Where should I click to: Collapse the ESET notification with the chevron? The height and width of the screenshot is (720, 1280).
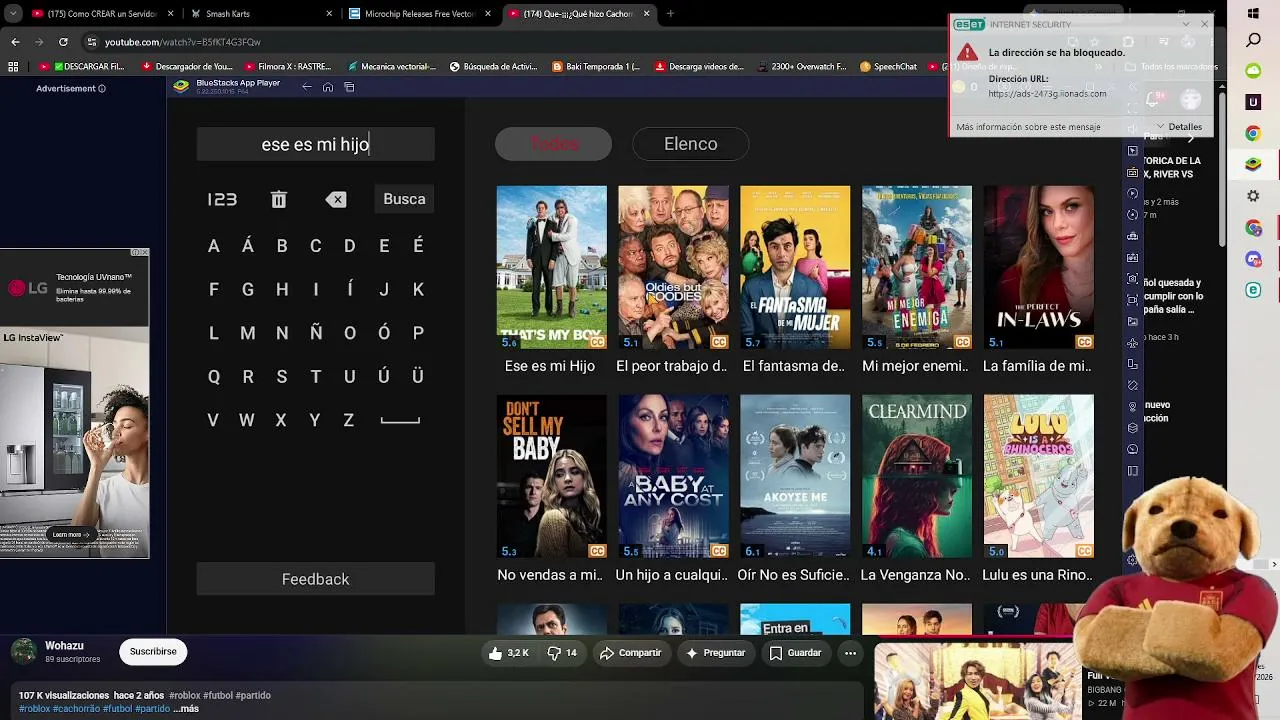1186,24
